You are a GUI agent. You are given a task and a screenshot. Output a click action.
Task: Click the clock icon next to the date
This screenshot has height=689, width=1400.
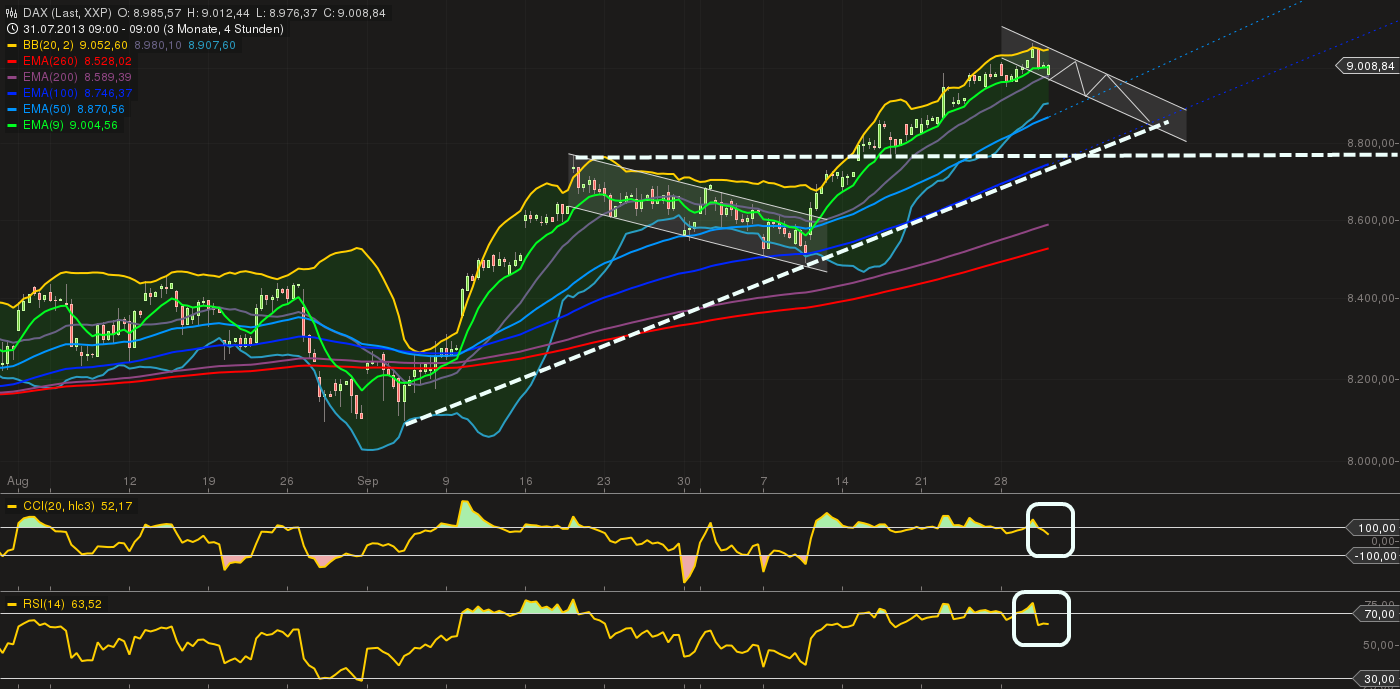[x=10, y=30]
